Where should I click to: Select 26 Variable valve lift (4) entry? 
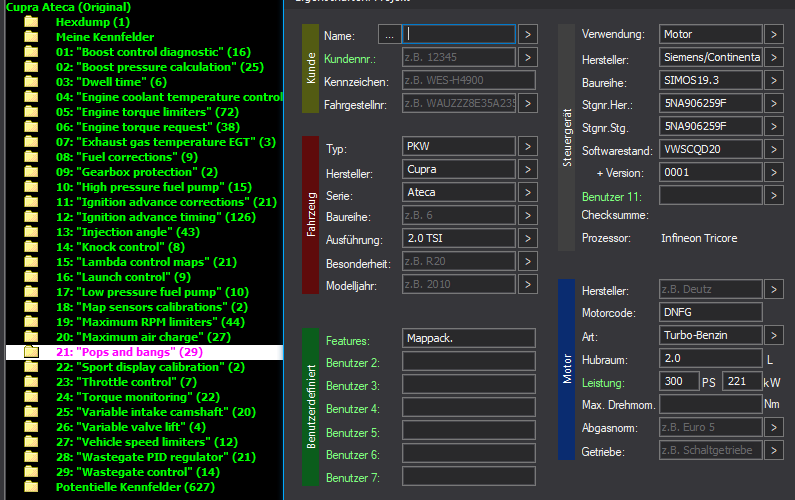click(131, 426)
